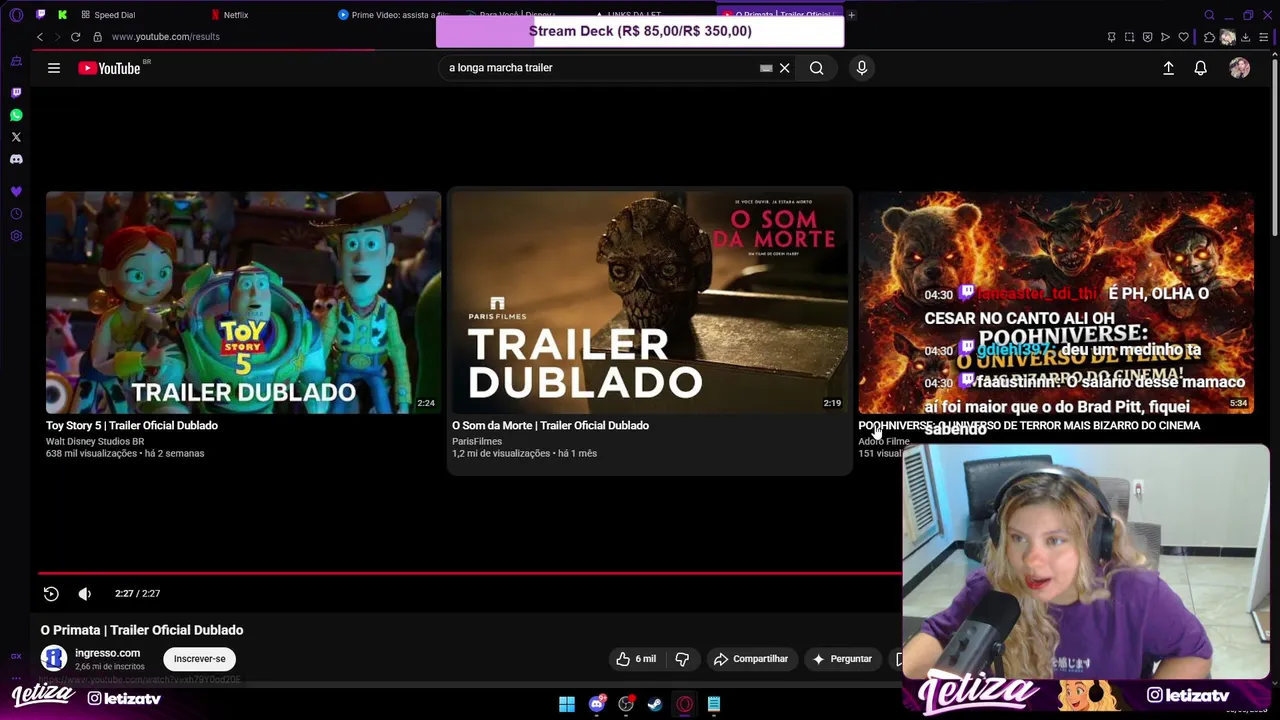
Task: Switch to the Prime Video tab
Action: point(392,15)
